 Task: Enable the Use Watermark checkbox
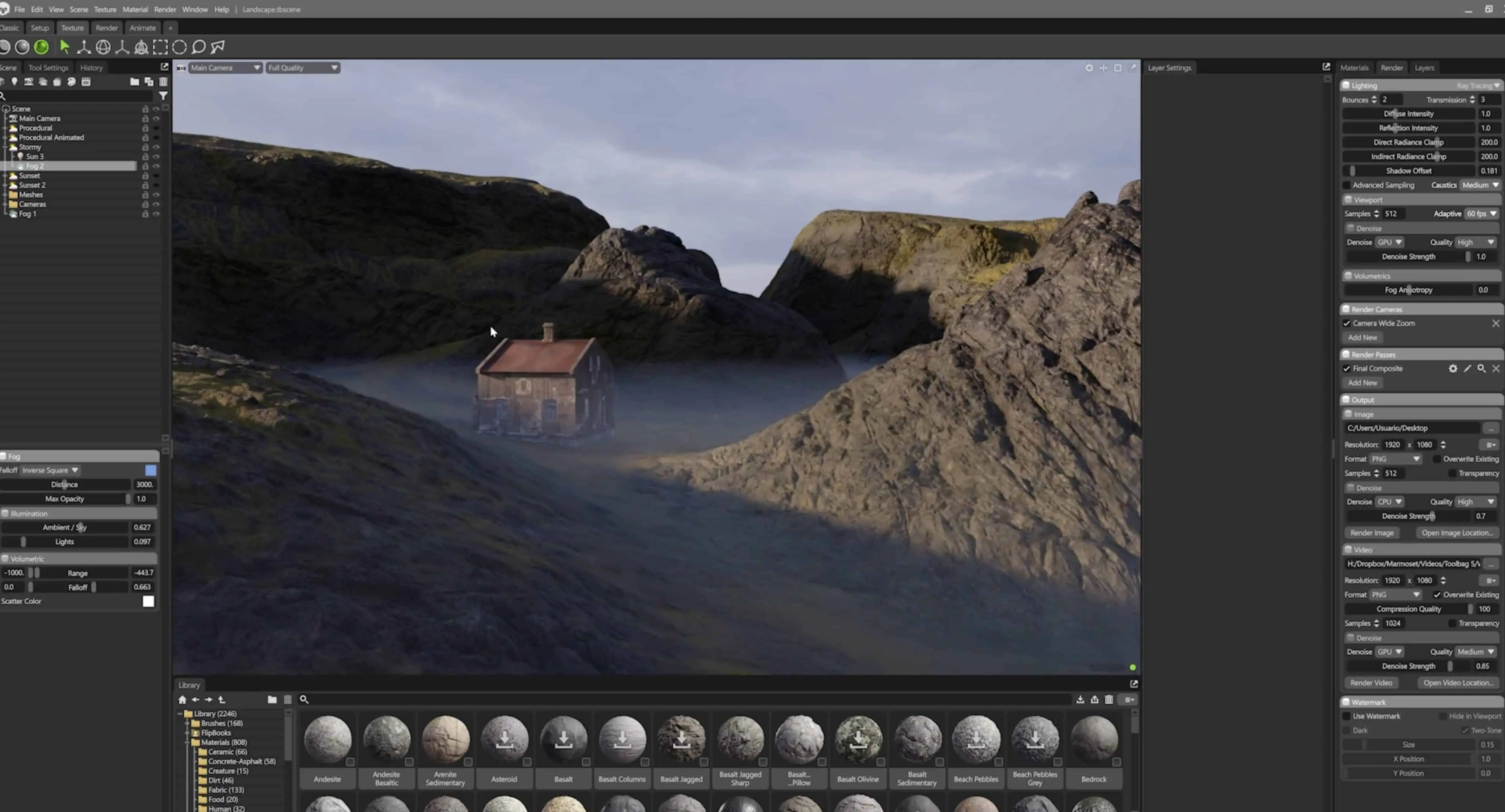click(x=1347, y=716)
